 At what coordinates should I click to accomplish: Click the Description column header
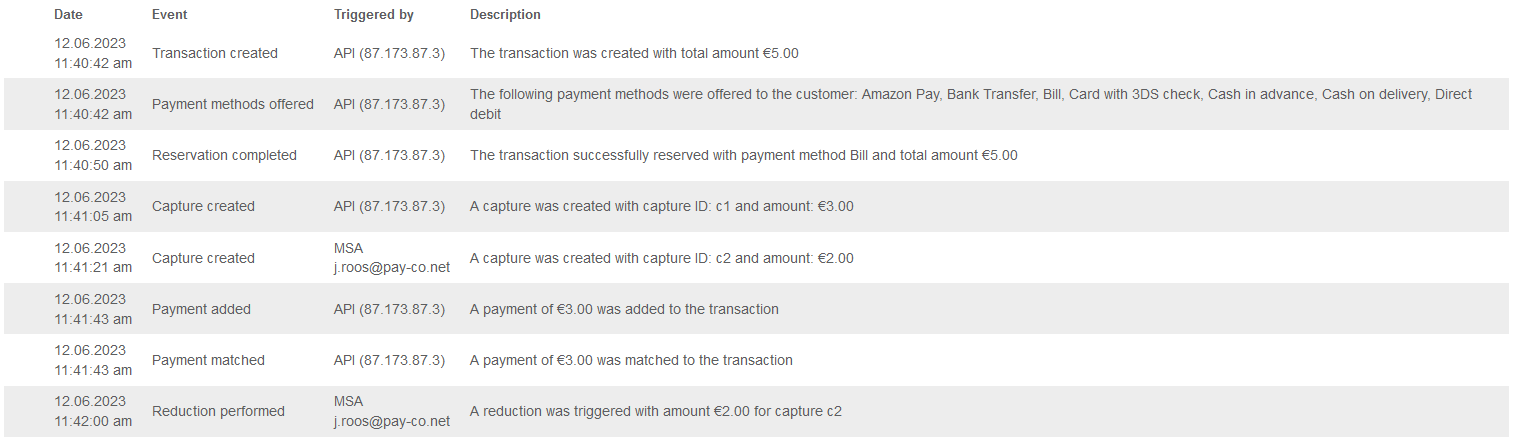pyautogui.click(x=505, y=15)
